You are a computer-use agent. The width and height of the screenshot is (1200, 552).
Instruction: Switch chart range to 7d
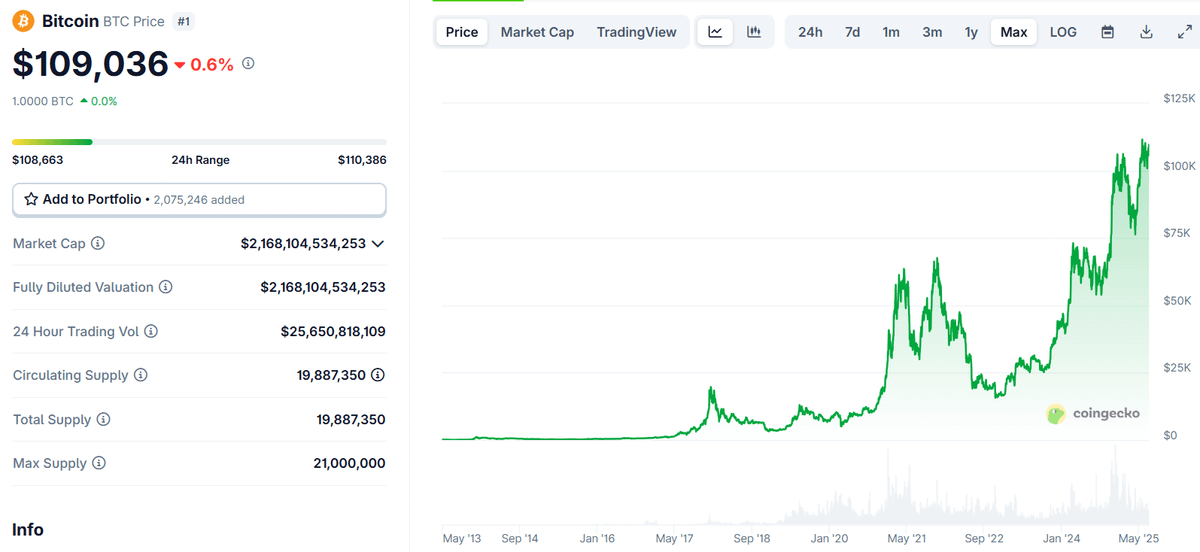coord(852,32)
